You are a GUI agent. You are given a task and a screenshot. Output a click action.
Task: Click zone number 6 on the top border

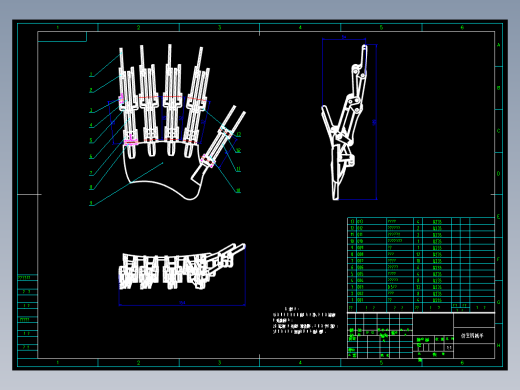click(462, 27)
